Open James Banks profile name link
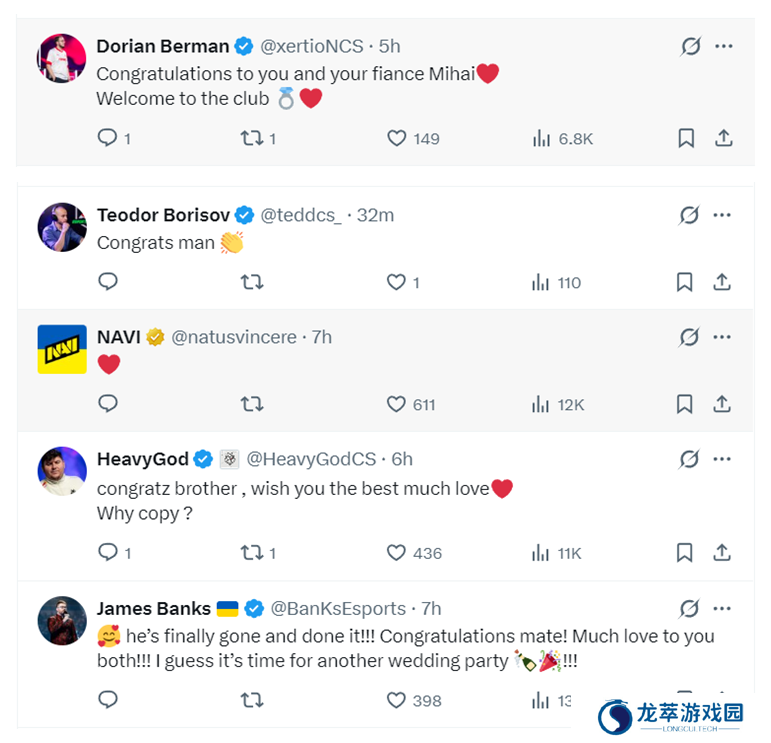This screenshot has width=771, height=743. pos(153,608)
